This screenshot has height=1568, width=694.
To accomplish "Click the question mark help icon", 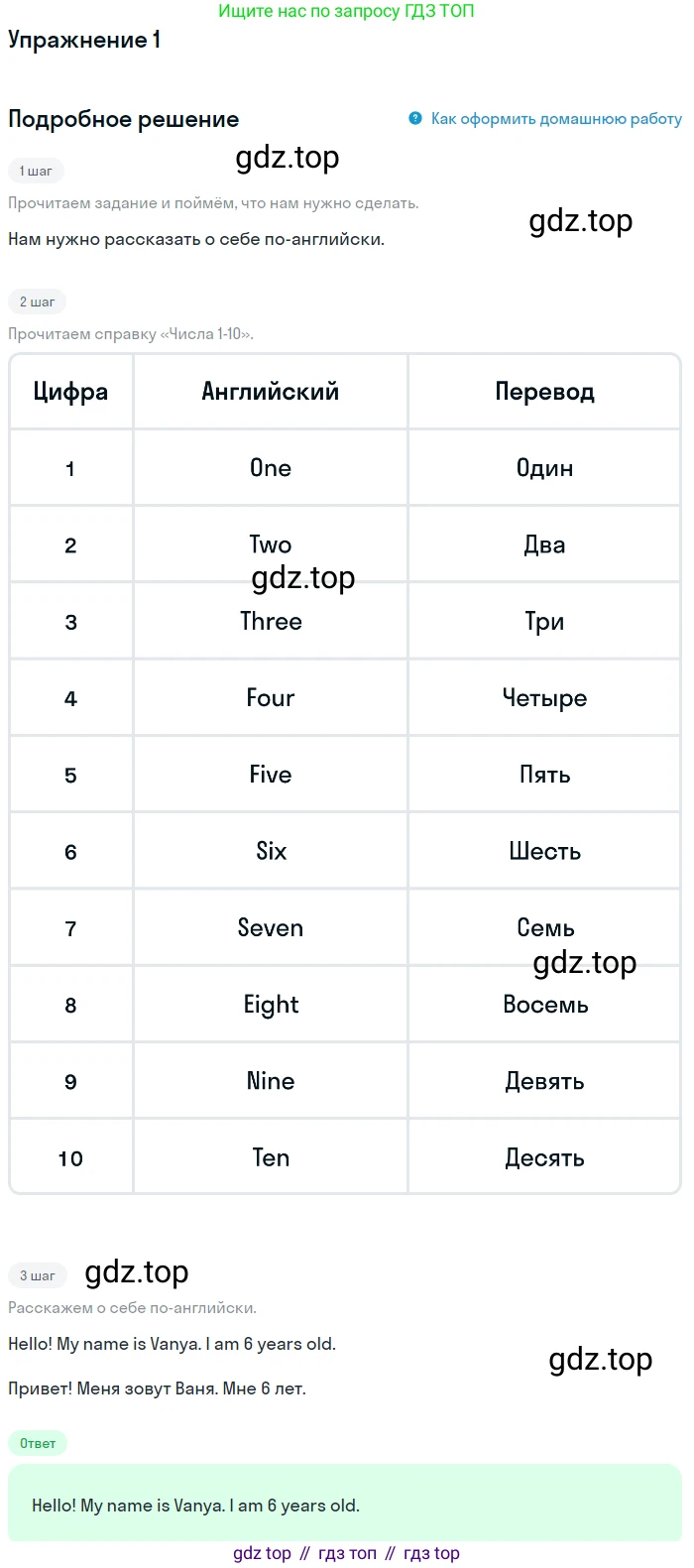I will (x=415, y=118).
